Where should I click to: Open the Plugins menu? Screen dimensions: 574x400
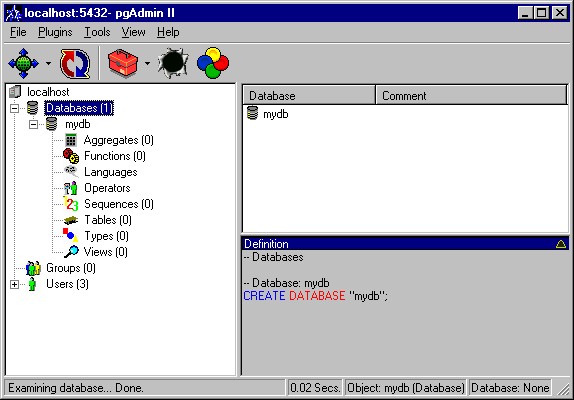[55, 32]
